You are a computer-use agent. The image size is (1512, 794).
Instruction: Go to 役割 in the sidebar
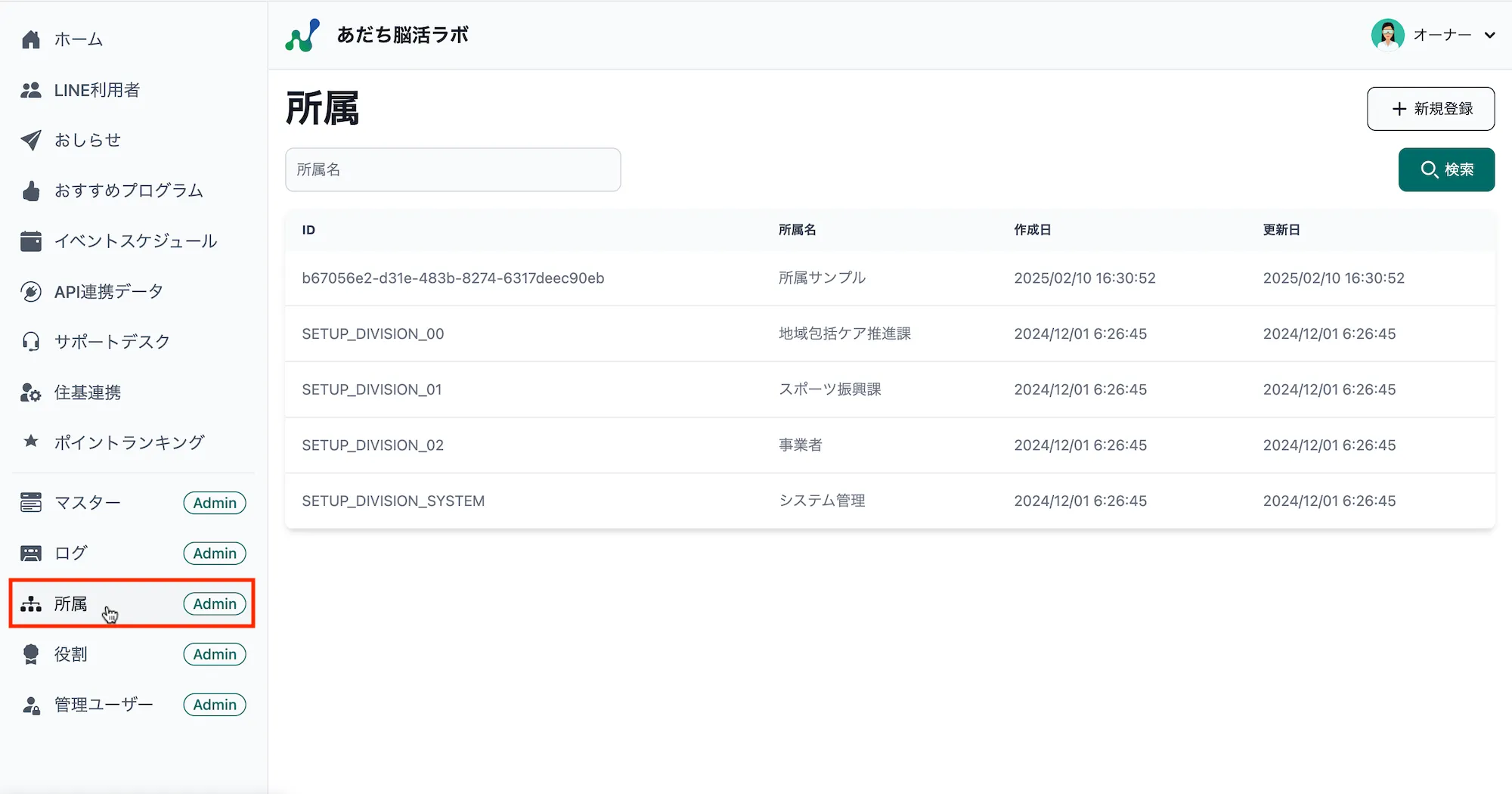(x=71, y=654)
